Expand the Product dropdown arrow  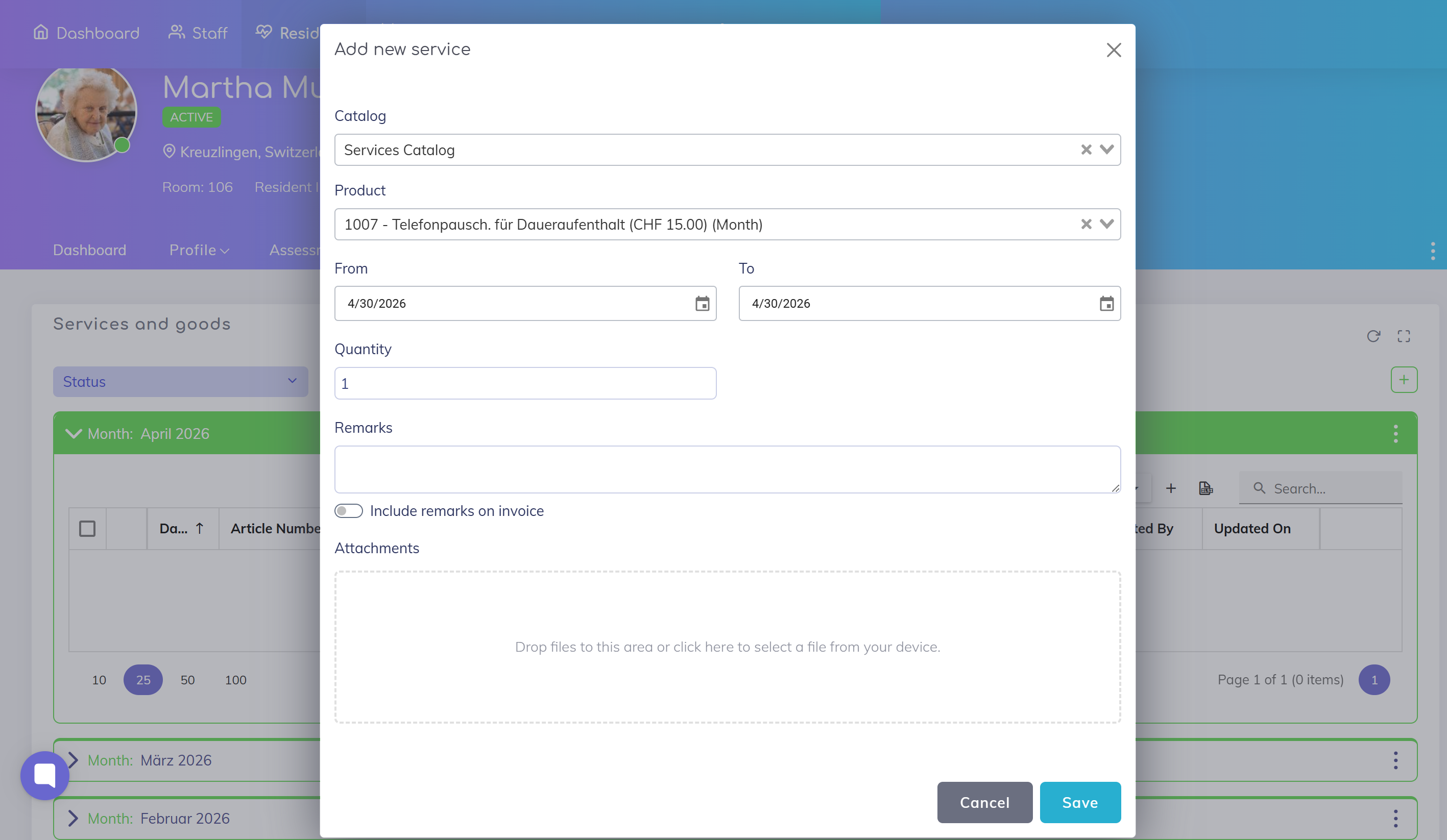(x=1106, y=225)
